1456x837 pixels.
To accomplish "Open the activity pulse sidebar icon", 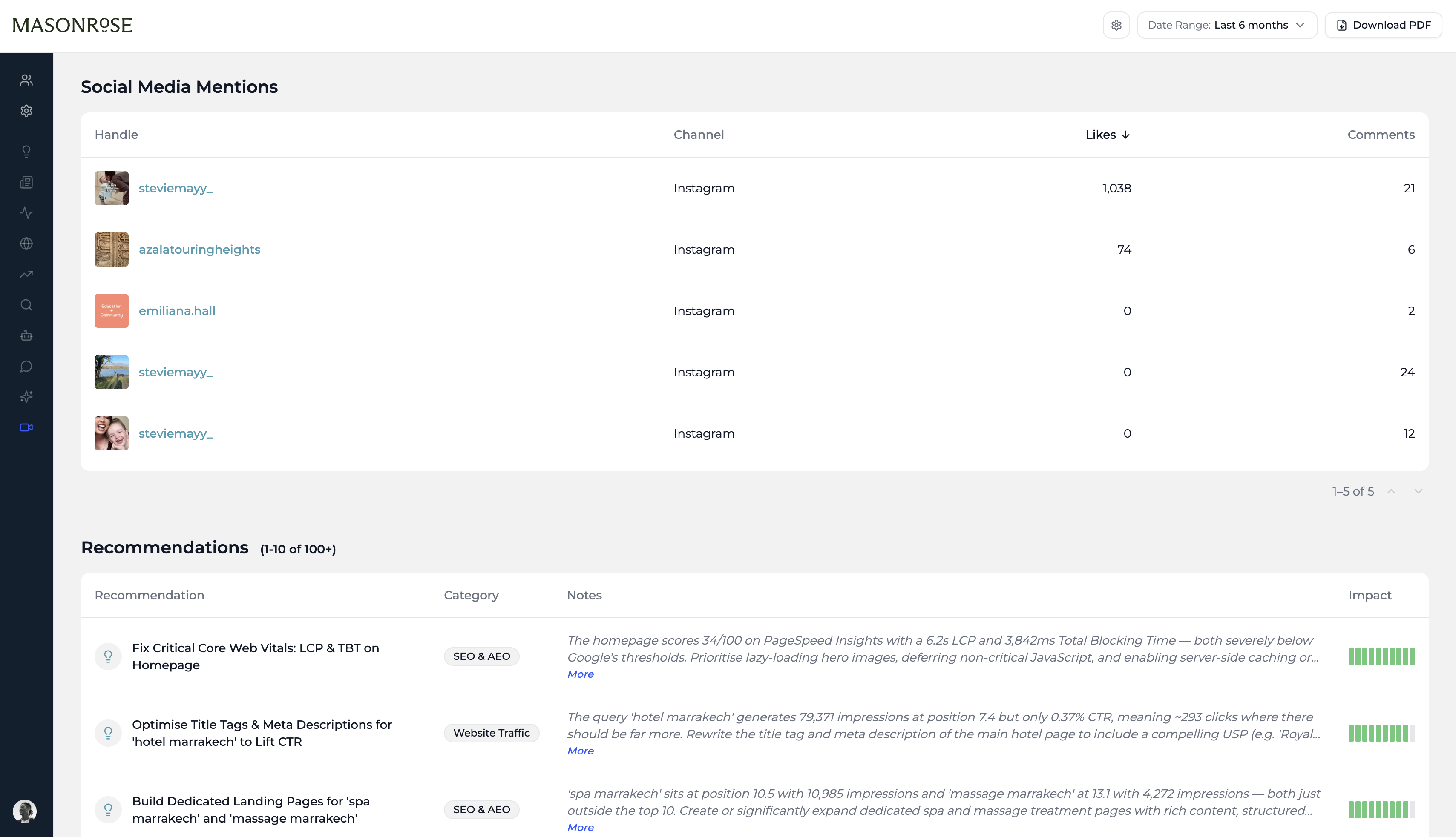I will tap(26, 213).
